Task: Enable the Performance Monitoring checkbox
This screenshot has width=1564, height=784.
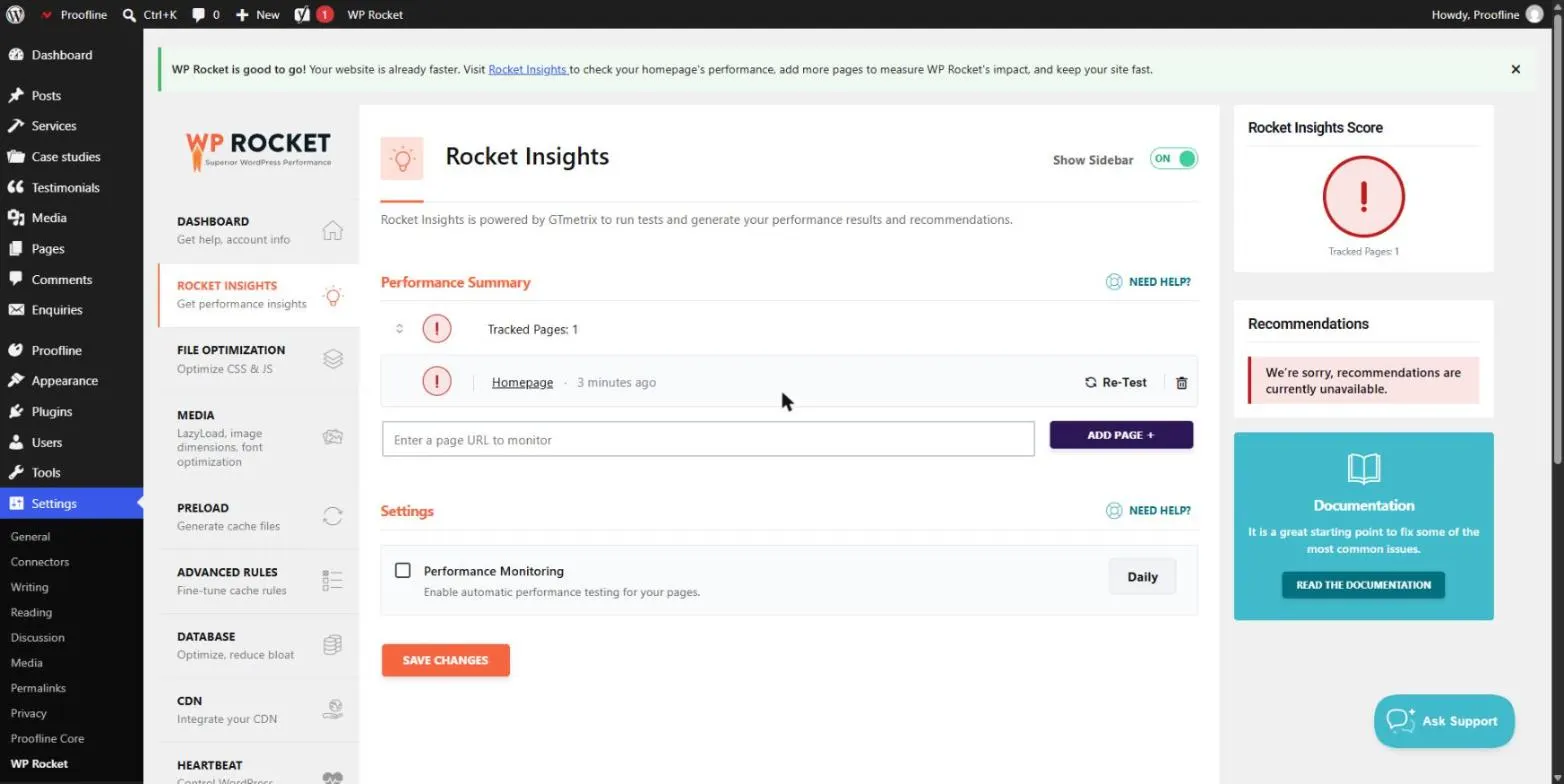Action: pos(403,570)
